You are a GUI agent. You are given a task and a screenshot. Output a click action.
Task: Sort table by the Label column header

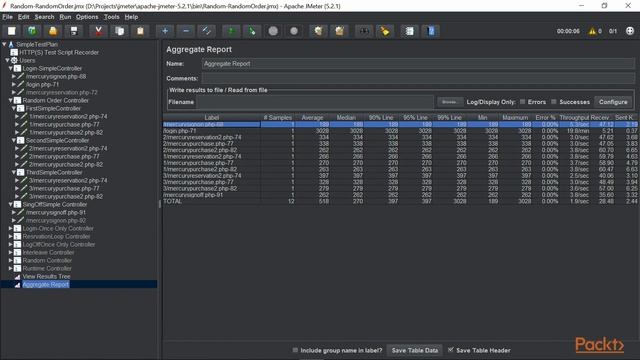[212, 117]
